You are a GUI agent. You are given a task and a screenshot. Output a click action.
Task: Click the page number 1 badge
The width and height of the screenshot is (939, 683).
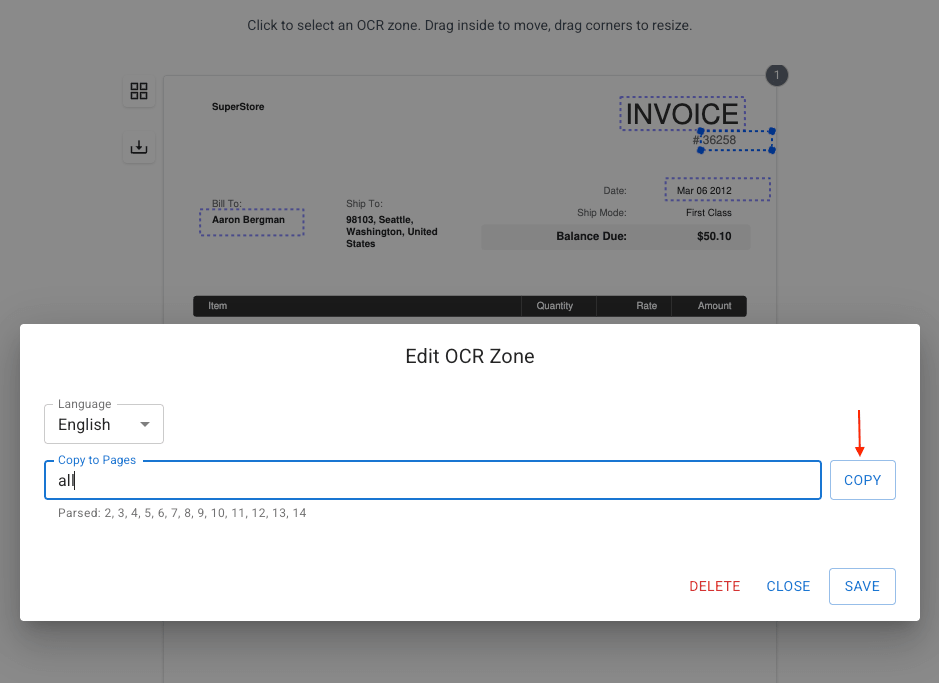[777, 75]
